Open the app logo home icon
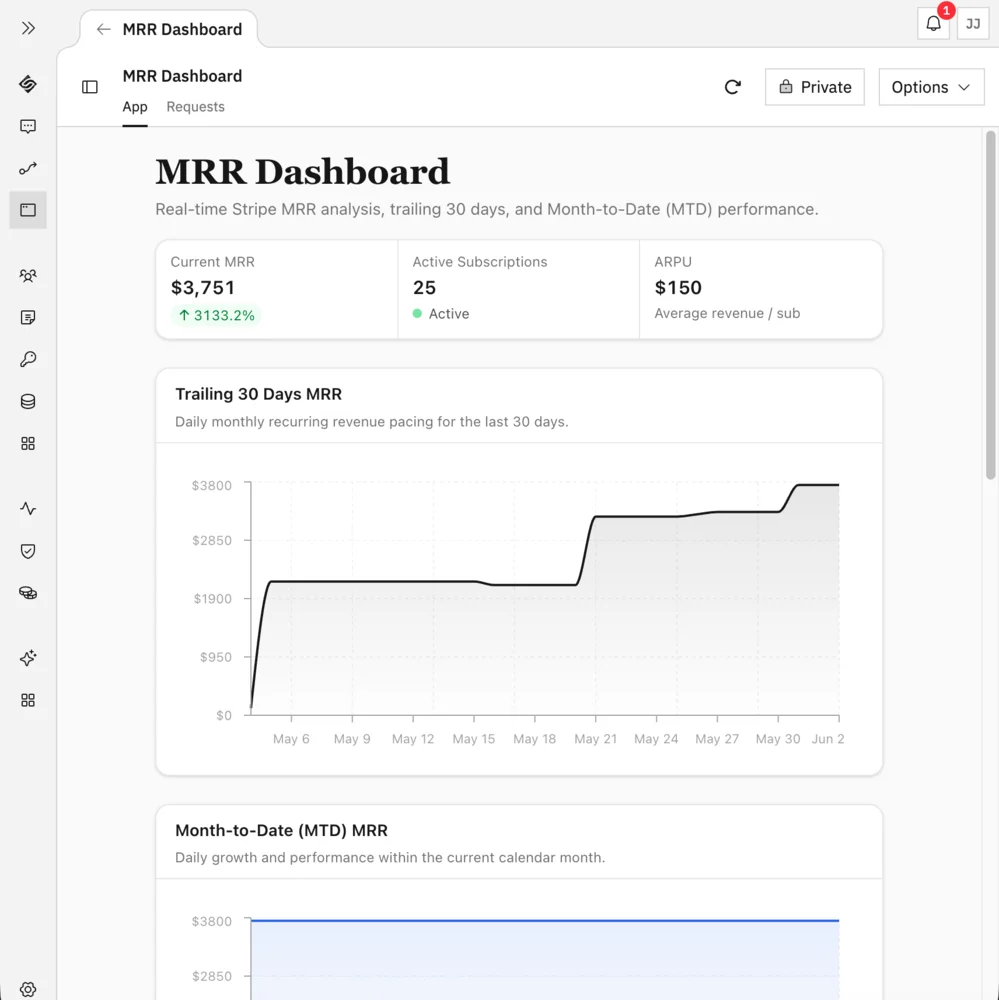The height and width of the screenshot is (1000, 999). 28,84
